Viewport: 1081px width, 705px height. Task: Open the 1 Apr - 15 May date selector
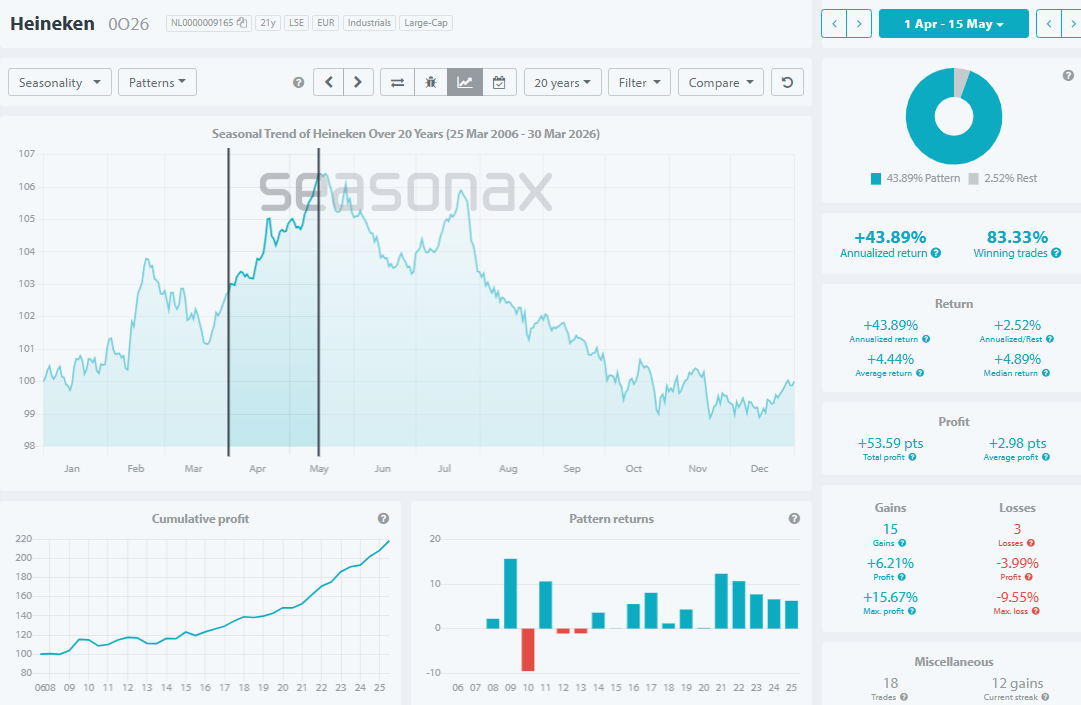point(953,23)
